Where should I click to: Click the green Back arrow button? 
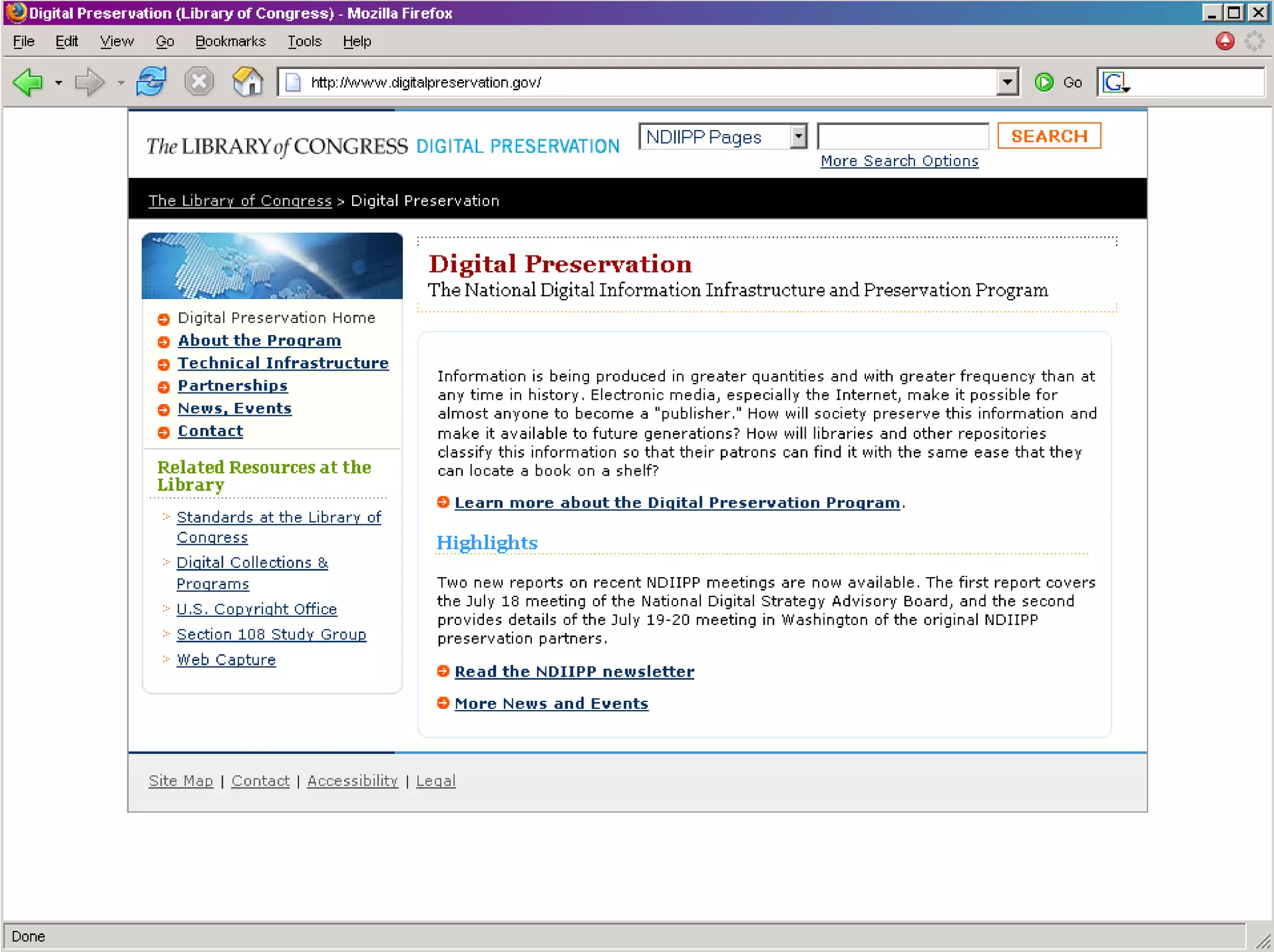[x=27, y=82]
